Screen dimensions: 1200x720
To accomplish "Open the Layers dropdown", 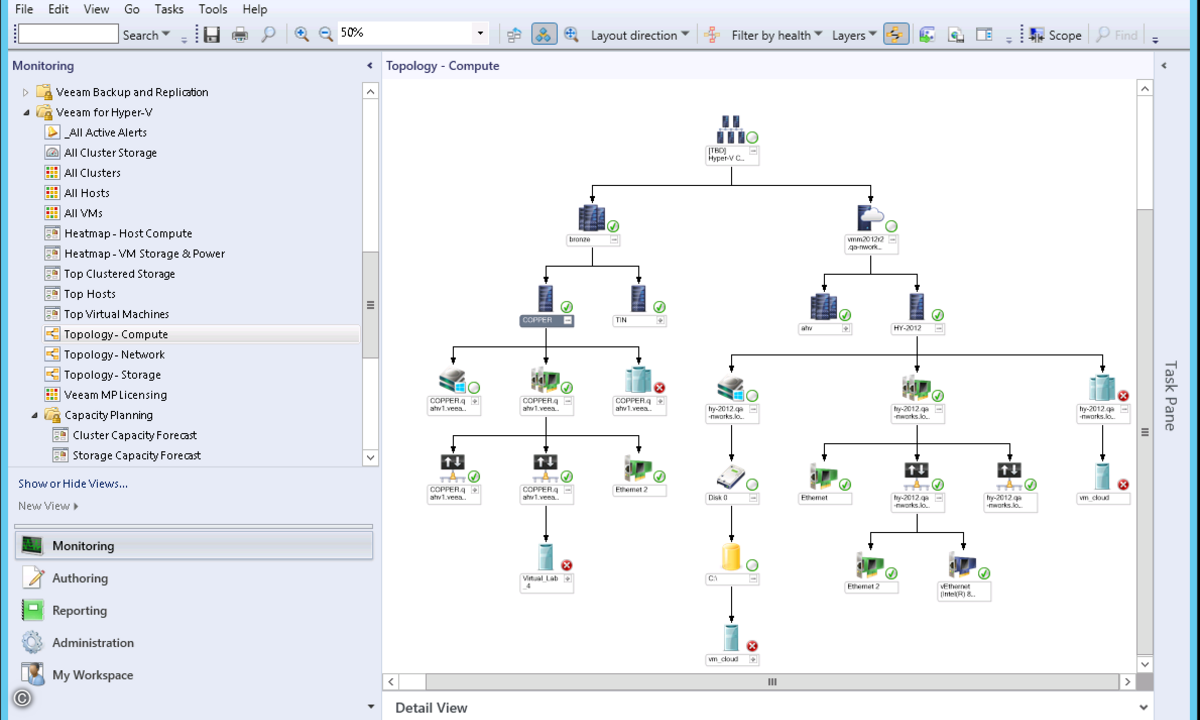I will pos(854,35).
